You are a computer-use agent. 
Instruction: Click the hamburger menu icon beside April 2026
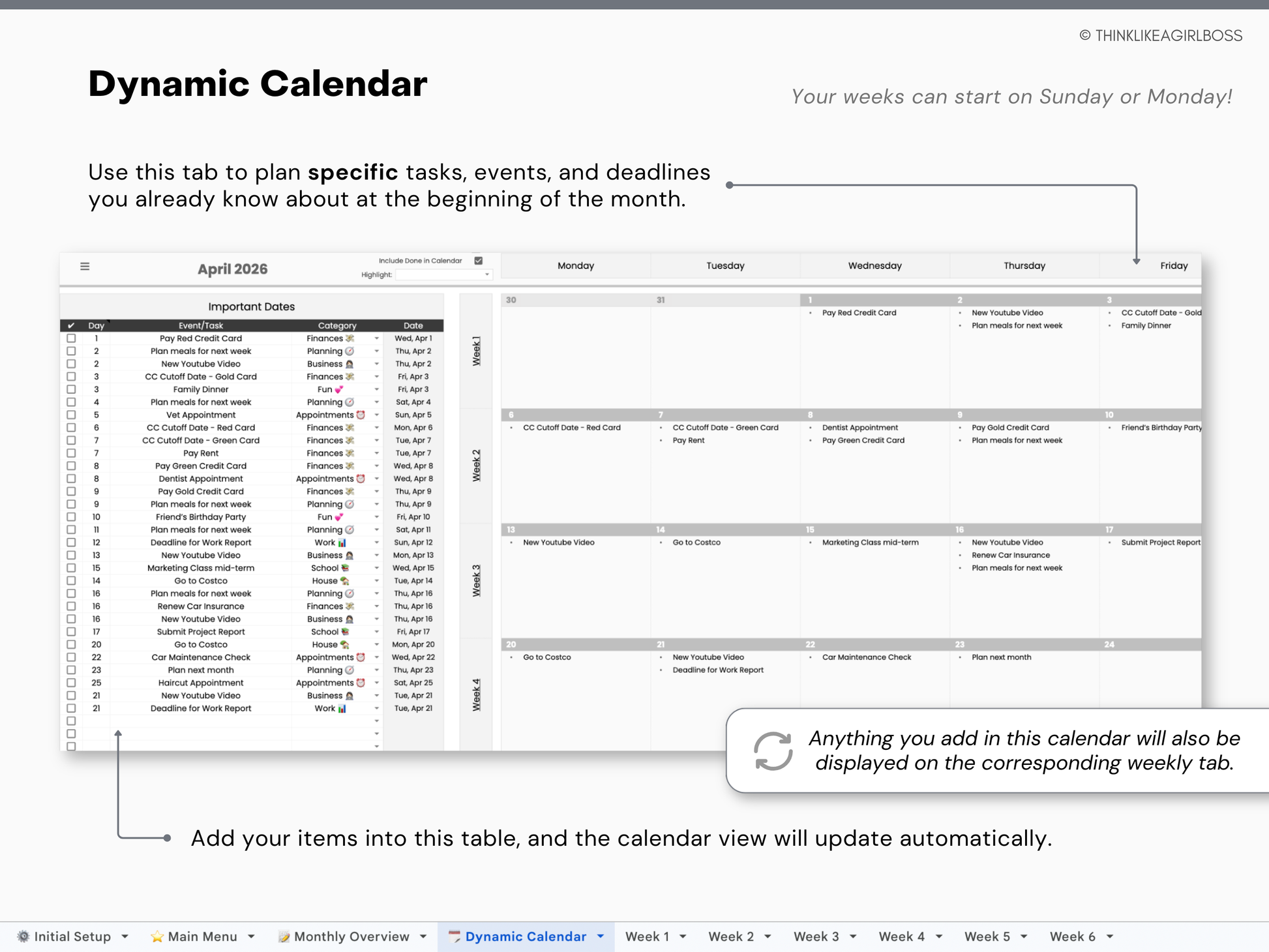tap(85, 266)
